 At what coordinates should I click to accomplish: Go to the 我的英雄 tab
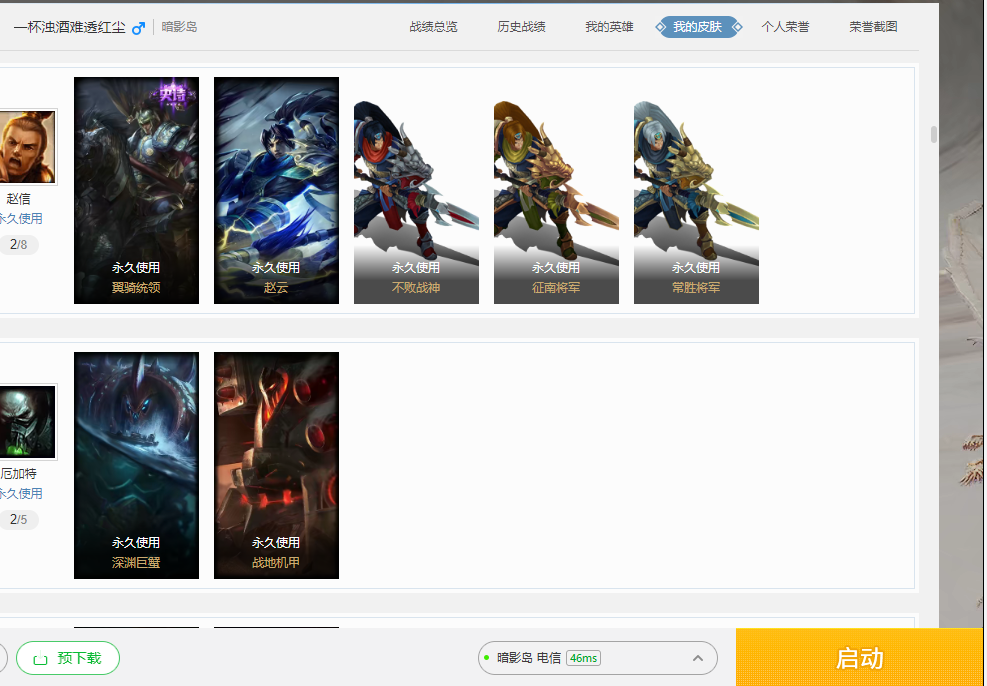click(x=609, y=27)
